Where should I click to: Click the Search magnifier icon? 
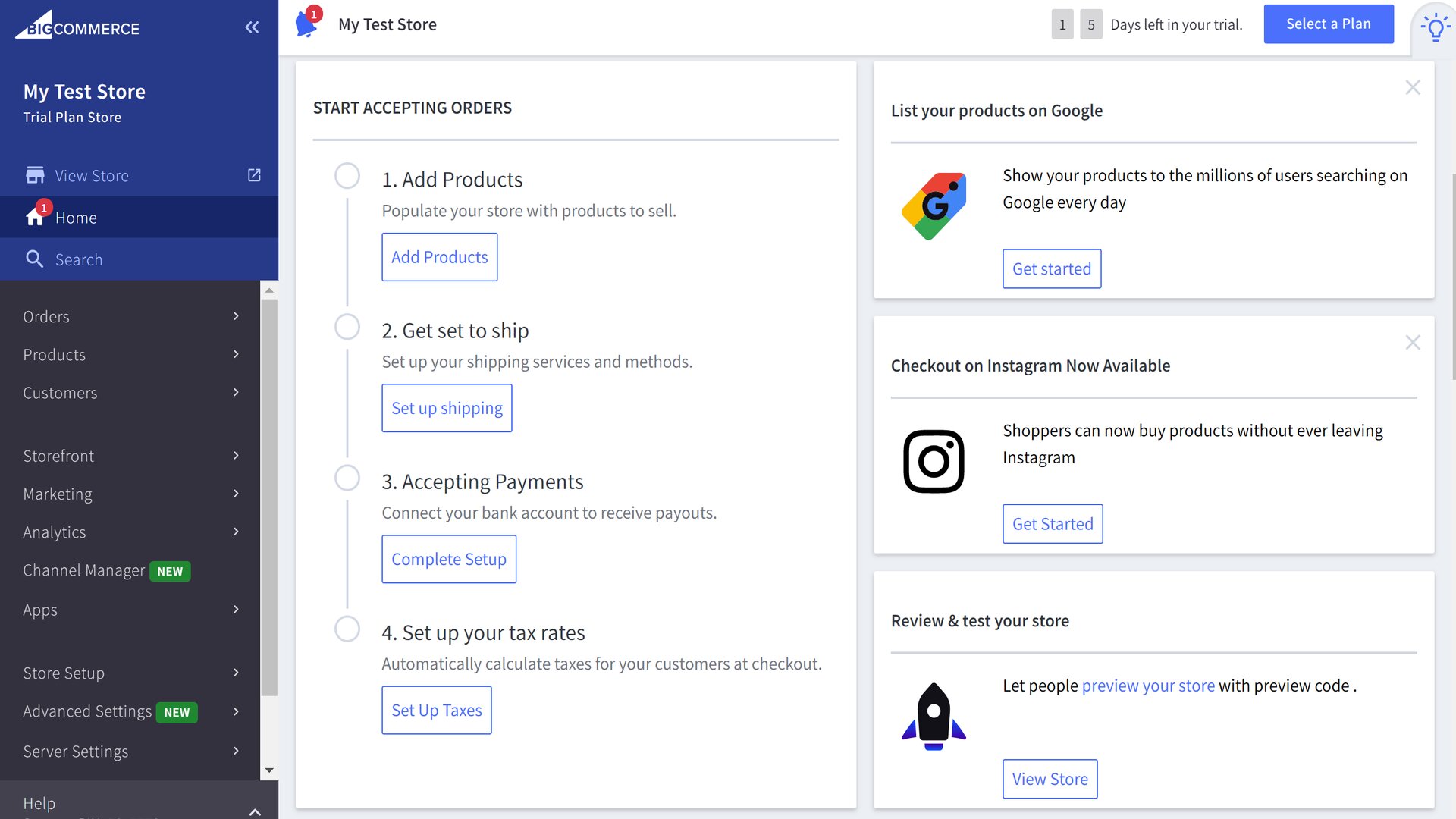[34, 259]
